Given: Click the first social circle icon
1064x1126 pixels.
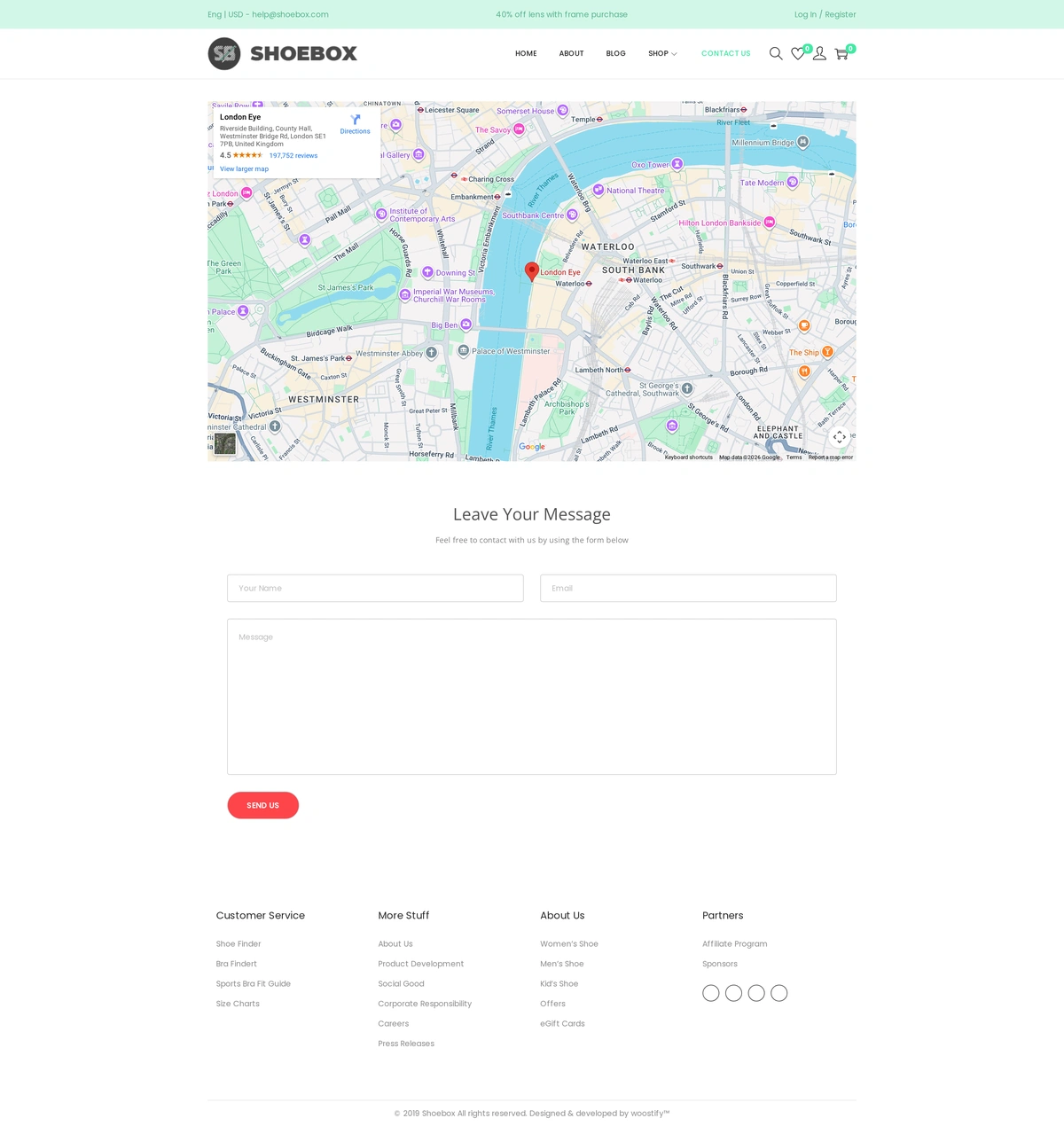Looking at the screenshot, I should pos(711,993).
